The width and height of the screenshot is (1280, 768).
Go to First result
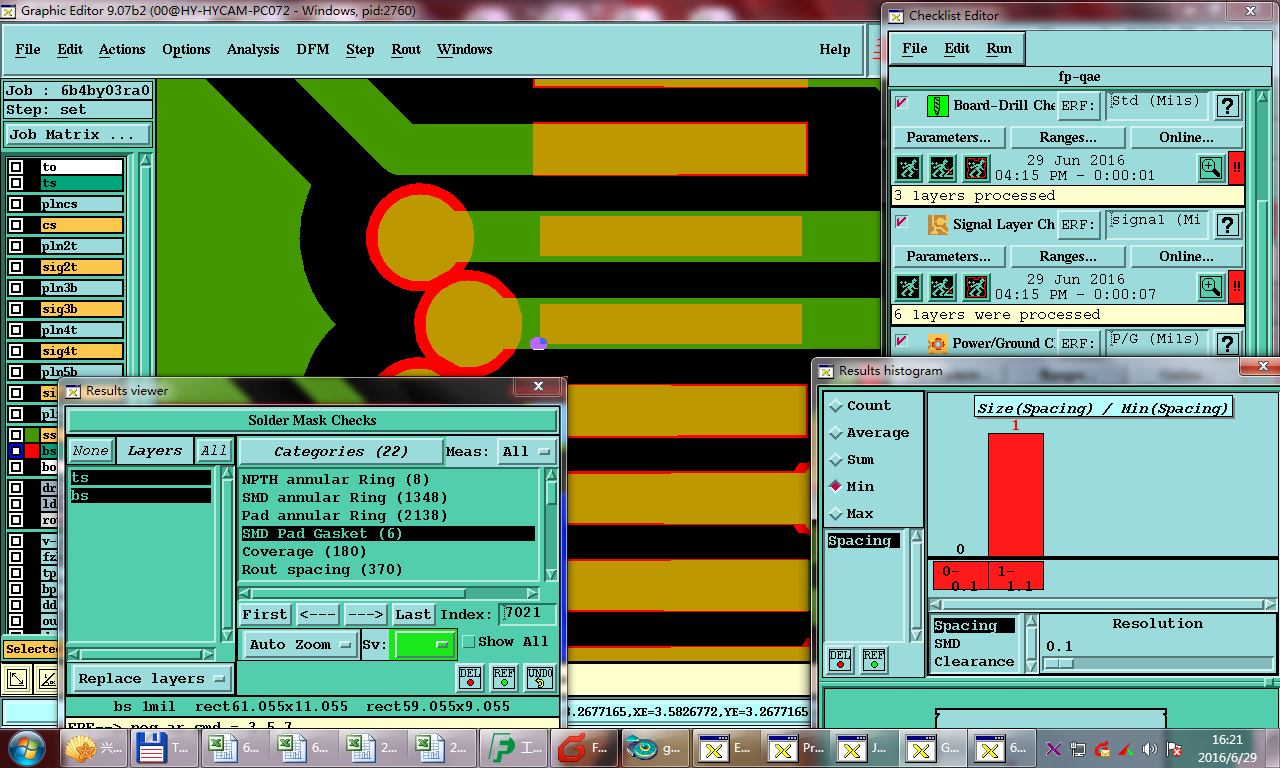pos(265,614)
